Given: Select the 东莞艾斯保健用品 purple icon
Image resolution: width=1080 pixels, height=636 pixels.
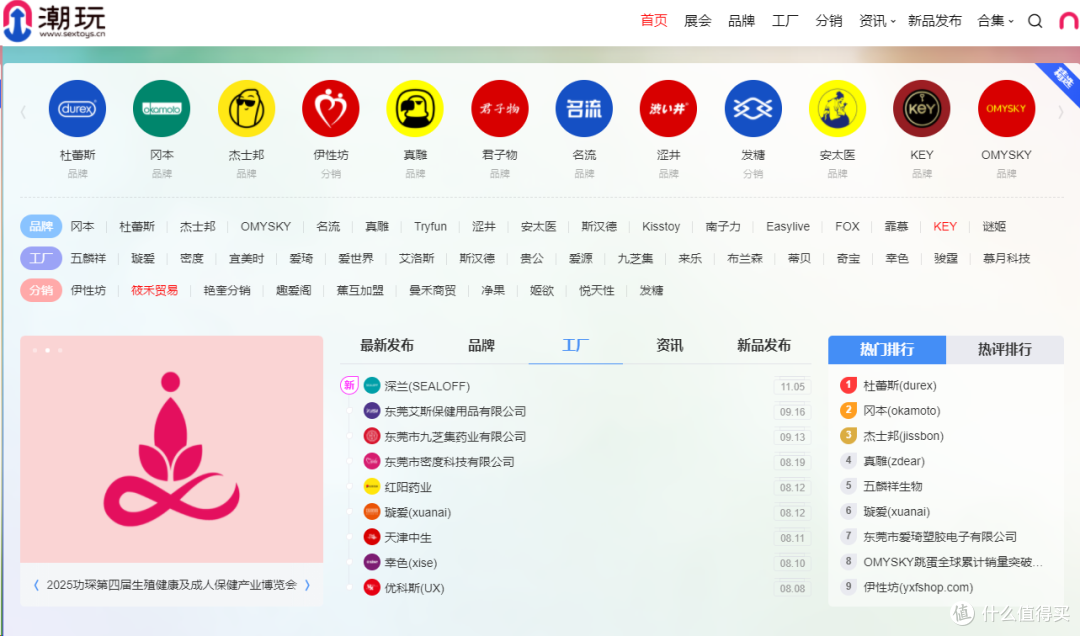Looking at the screenshot, I should click(x=372, y=411).
